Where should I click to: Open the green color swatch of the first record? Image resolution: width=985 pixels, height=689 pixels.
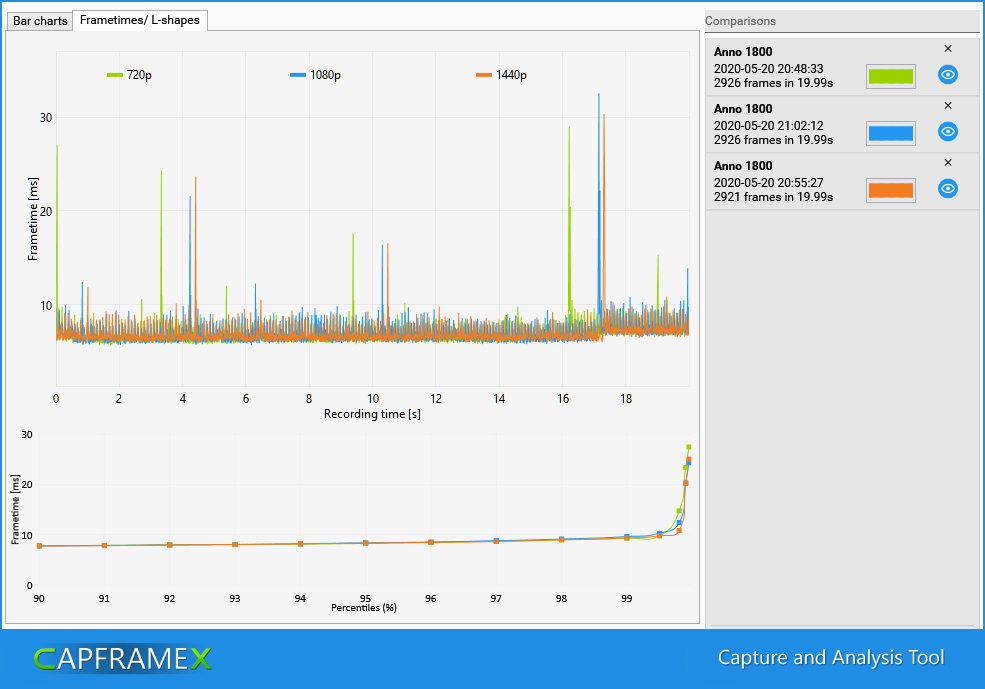pos(890,75)
